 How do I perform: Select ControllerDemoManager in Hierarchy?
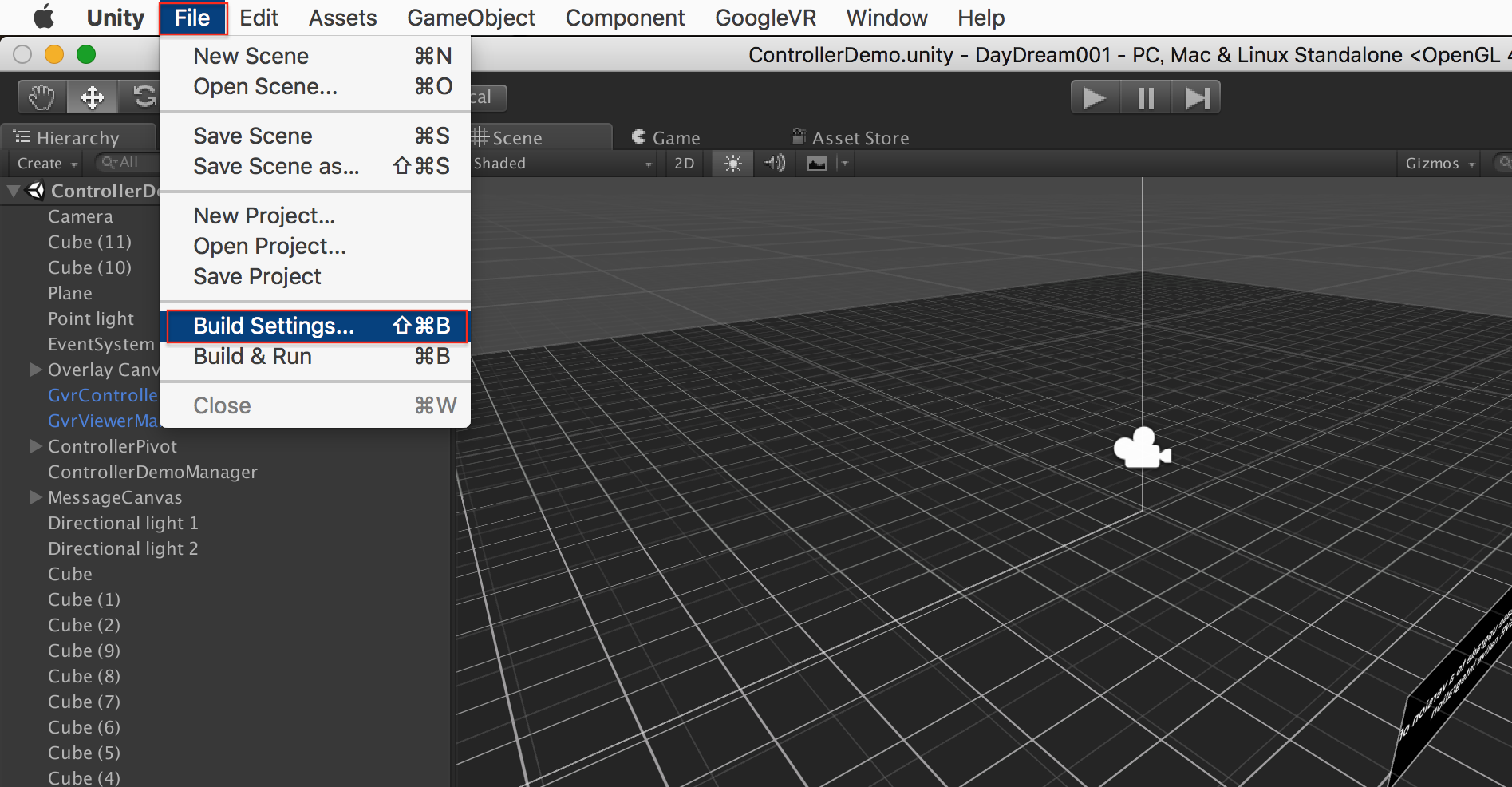point(152,472)
